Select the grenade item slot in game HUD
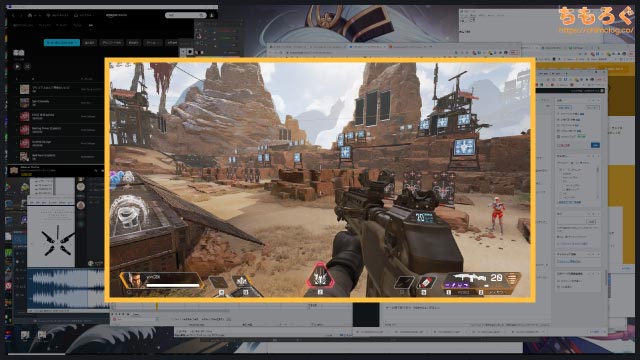Image resolution: width=640 pixels, height=360 pixels. point(425,282)
